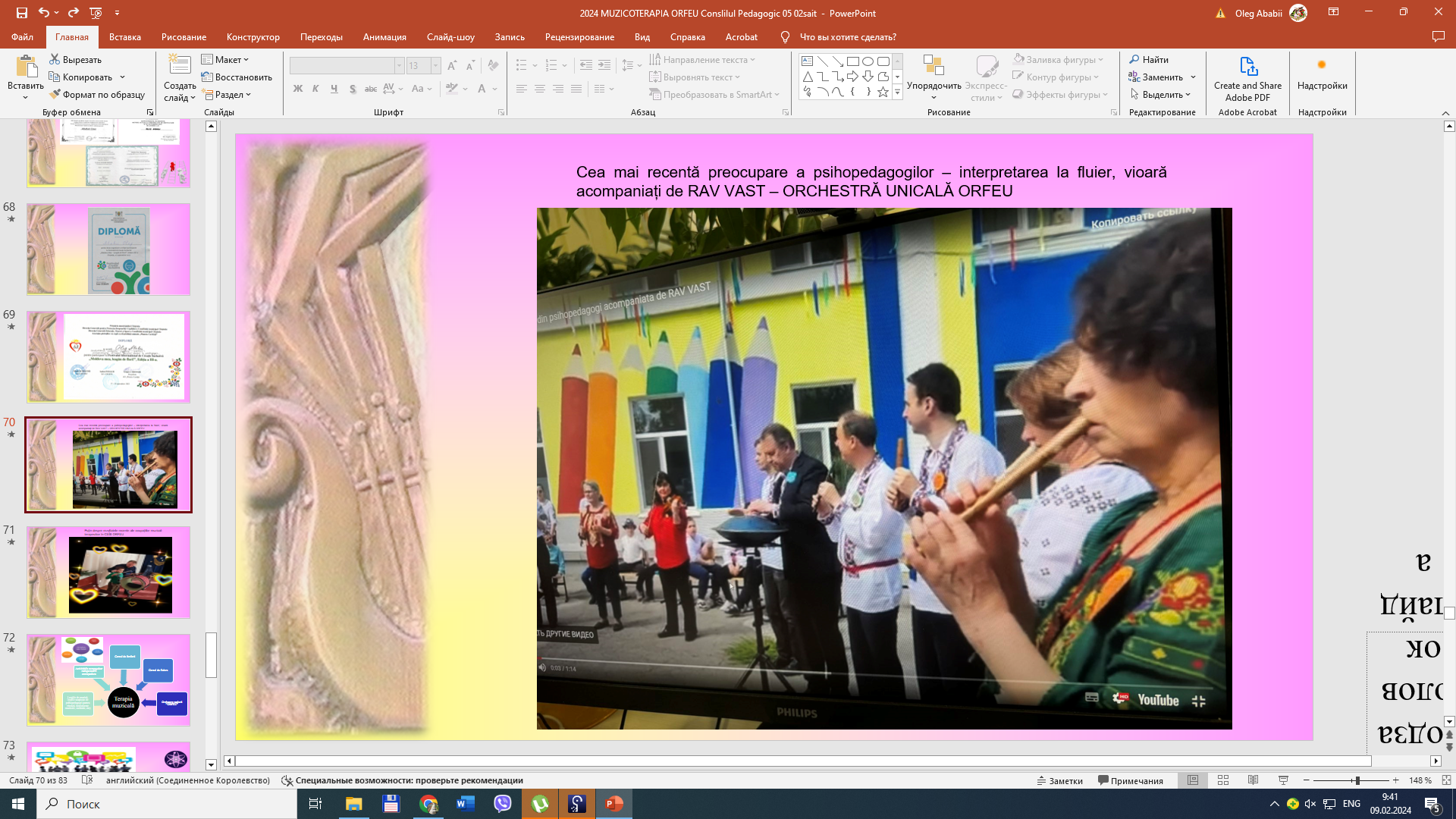Viewport: 1456px width, 819px height.
Task: Switch to the Слайд-шоу tab
Action: click(x=450, y=36)
